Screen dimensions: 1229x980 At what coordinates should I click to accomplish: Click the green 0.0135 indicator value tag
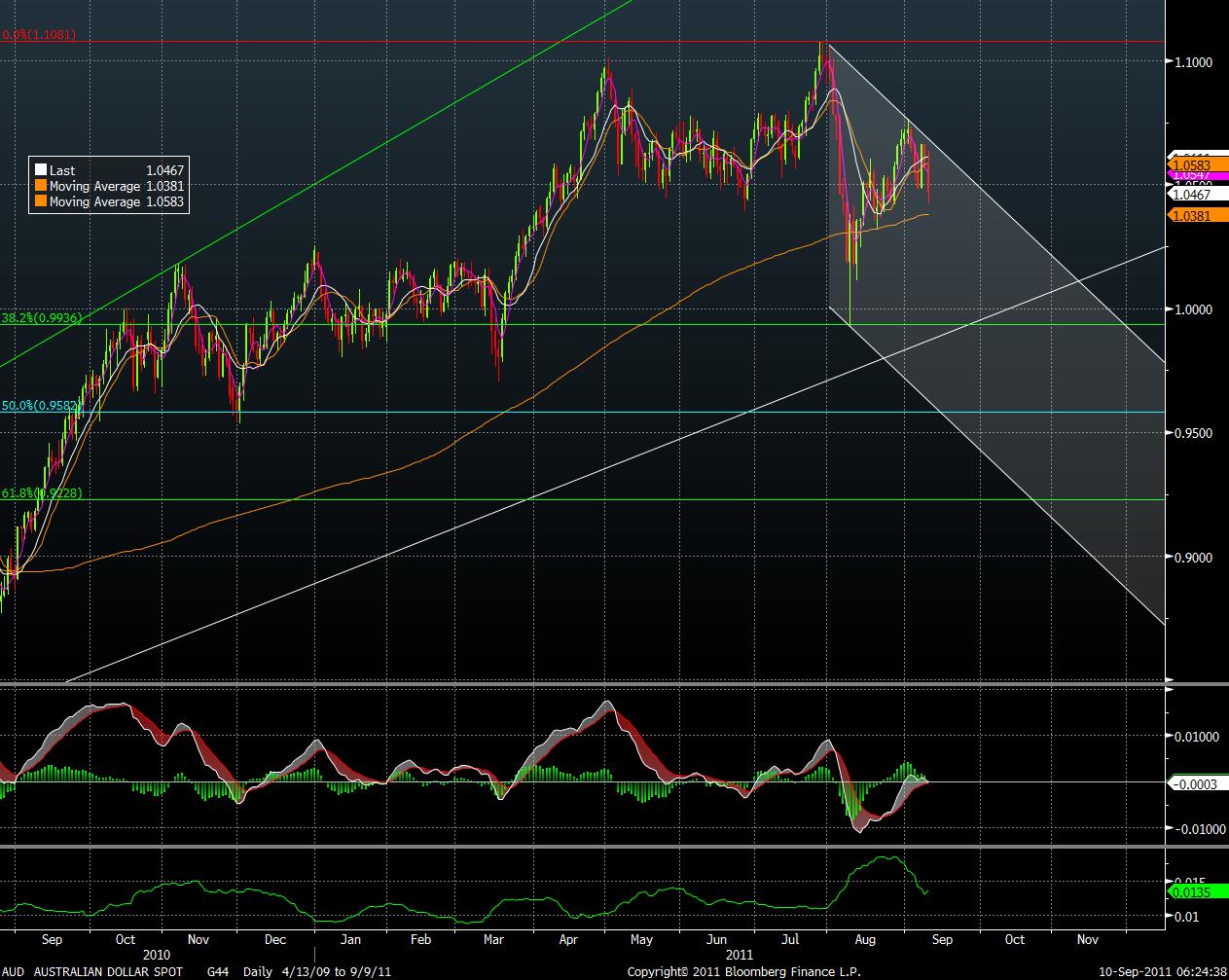1191,890
